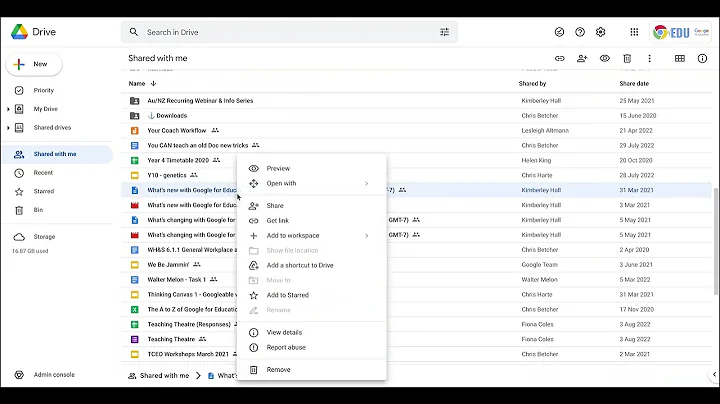Click the Share person-plus toolbar icon
Screen dimensions: 720x404
pos(582,58)
